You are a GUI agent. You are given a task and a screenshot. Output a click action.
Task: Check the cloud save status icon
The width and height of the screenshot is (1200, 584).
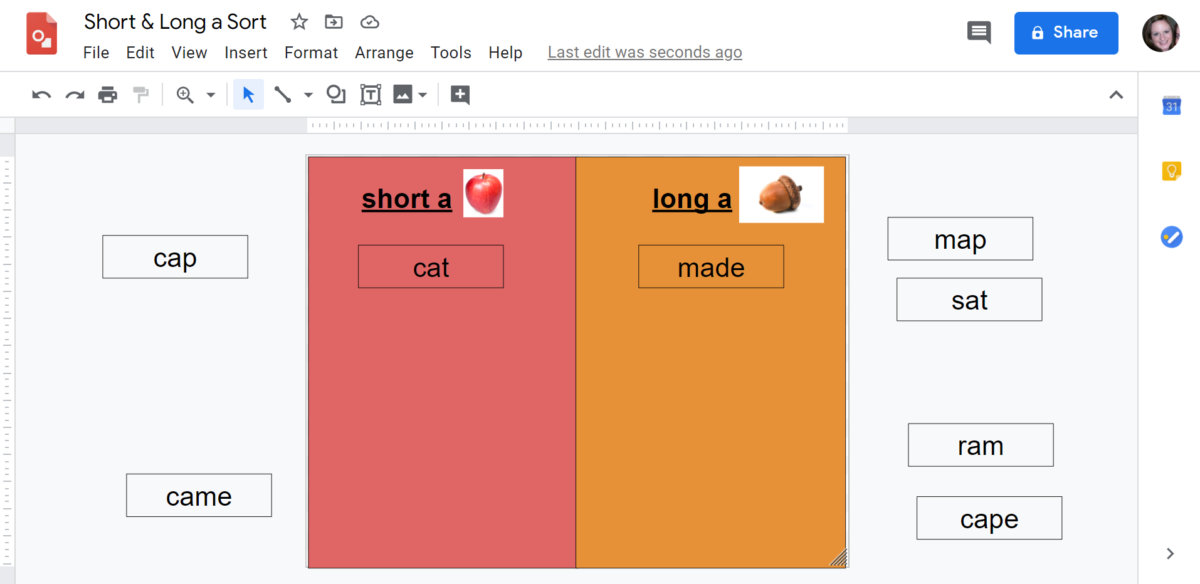pyautogui.click(x=370, y=22)
